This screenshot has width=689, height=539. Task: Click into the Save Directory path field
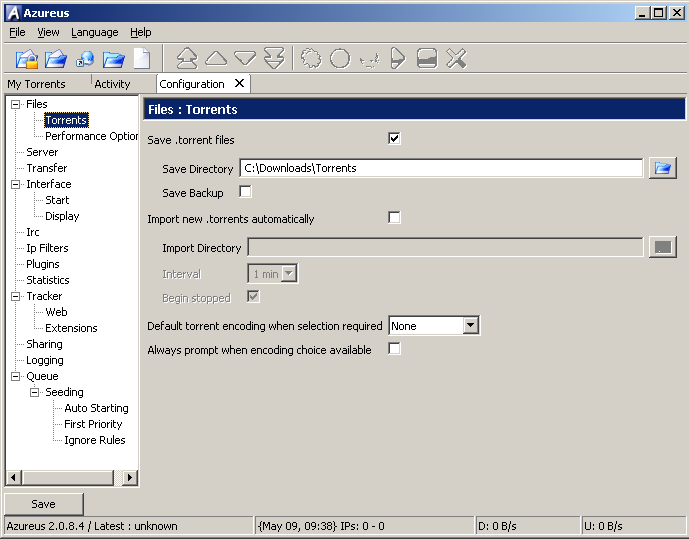[440, 168]
